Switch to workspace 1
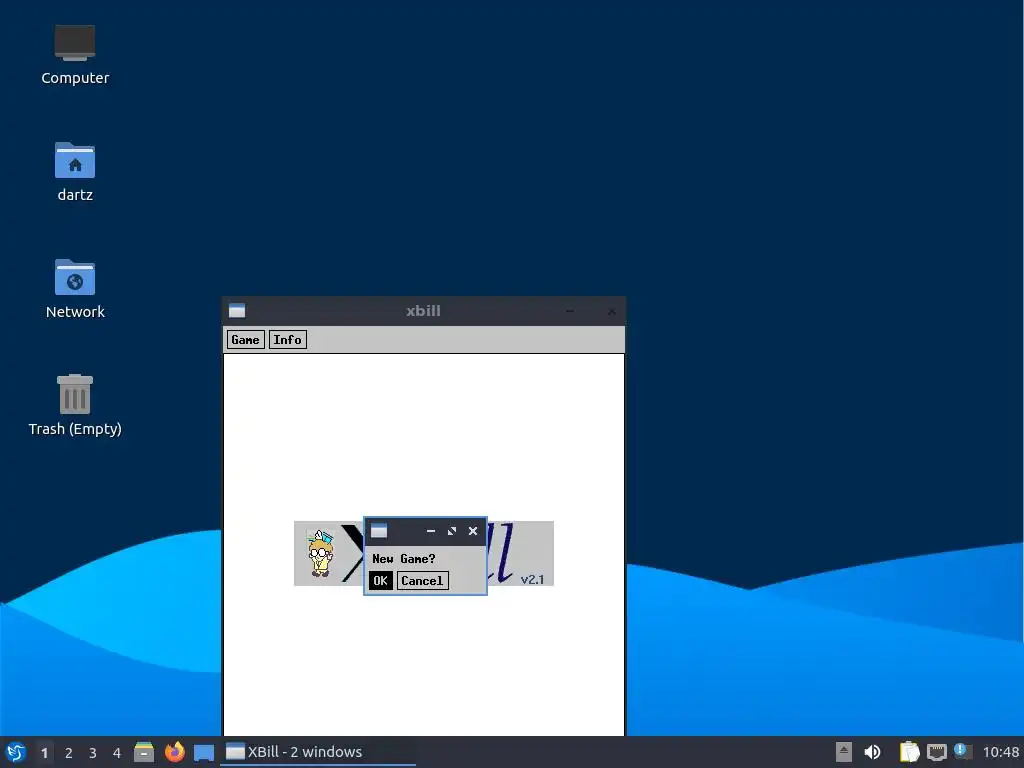 coord(44,752)
